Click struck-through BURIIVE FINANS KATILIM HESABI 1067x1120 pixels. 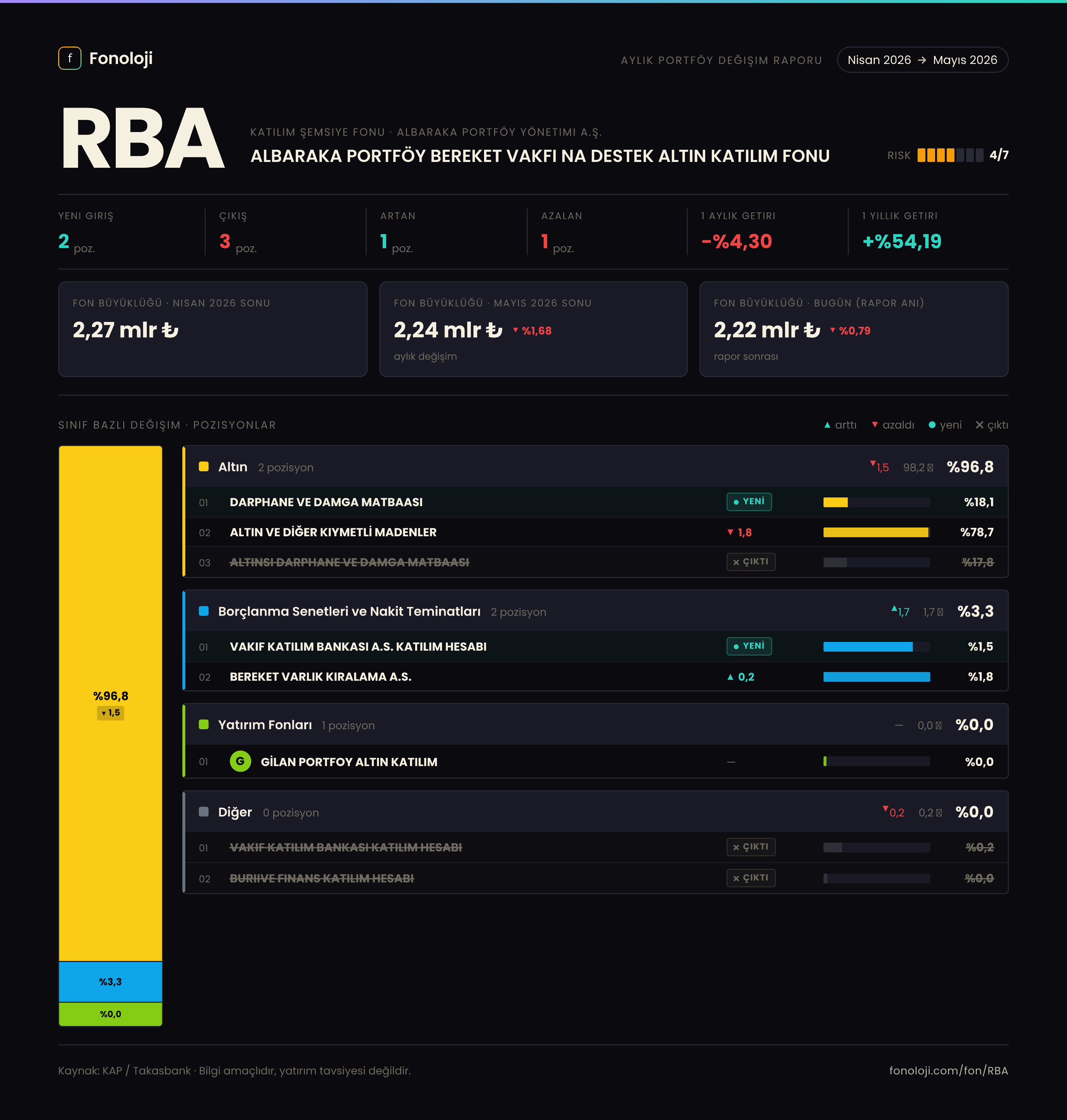(x=321, y=878)
